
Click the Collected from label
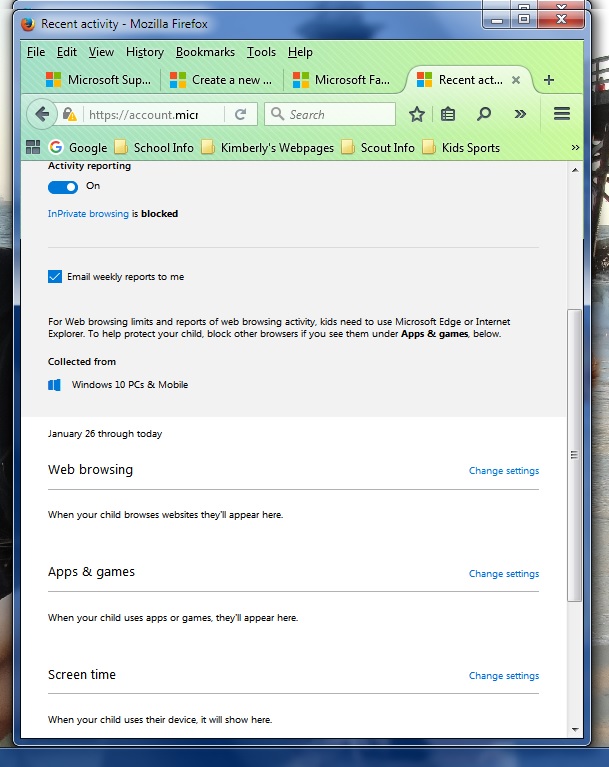pos(82,361)
